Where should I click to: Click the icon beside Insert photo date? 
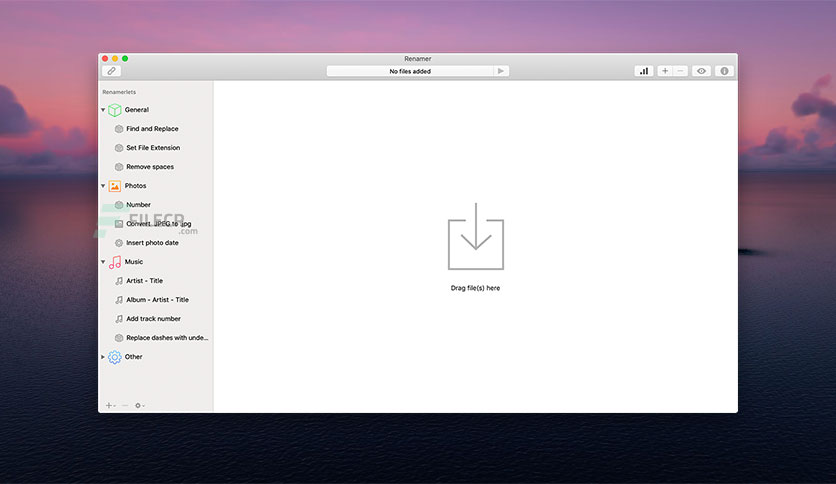click(x=119, y=243)
